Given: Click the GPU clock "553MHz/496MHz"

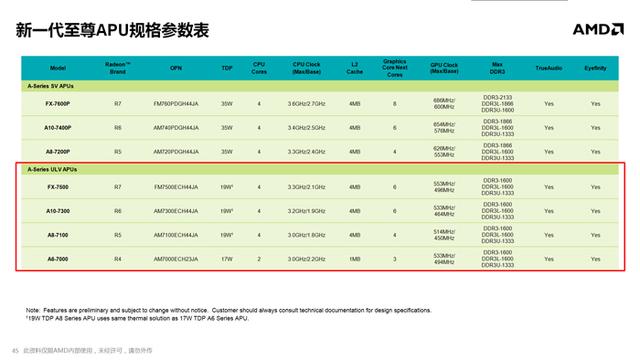Looking at the screenshot, I should 444,187.
